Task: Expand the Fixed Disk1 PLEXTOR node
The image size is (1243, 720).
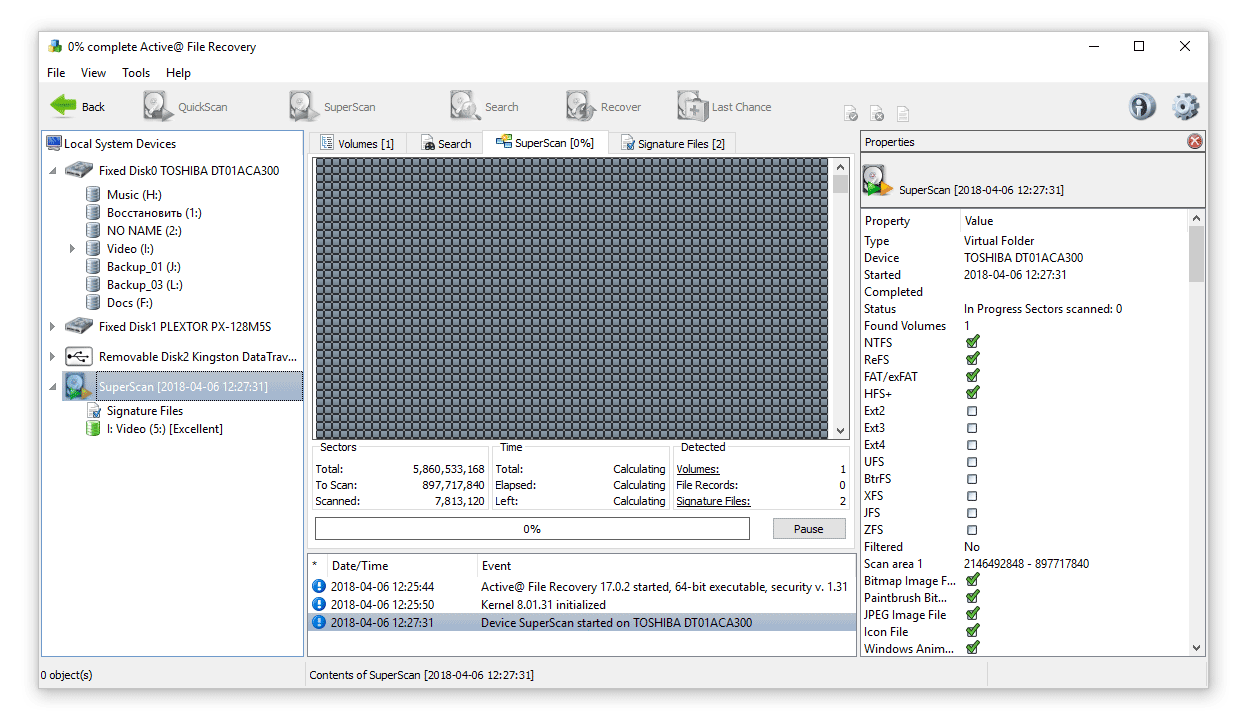Action: 53,327
